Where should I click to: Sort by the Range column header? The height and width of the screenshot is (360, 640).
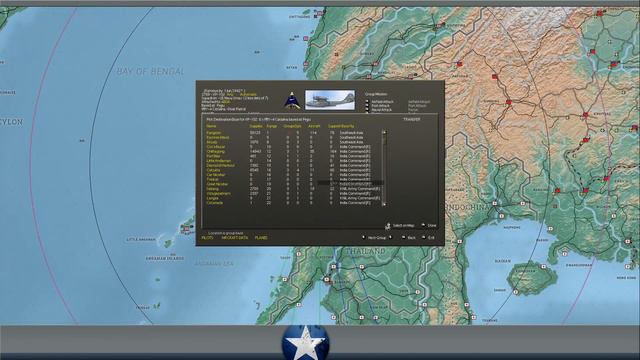click(271, 126)
